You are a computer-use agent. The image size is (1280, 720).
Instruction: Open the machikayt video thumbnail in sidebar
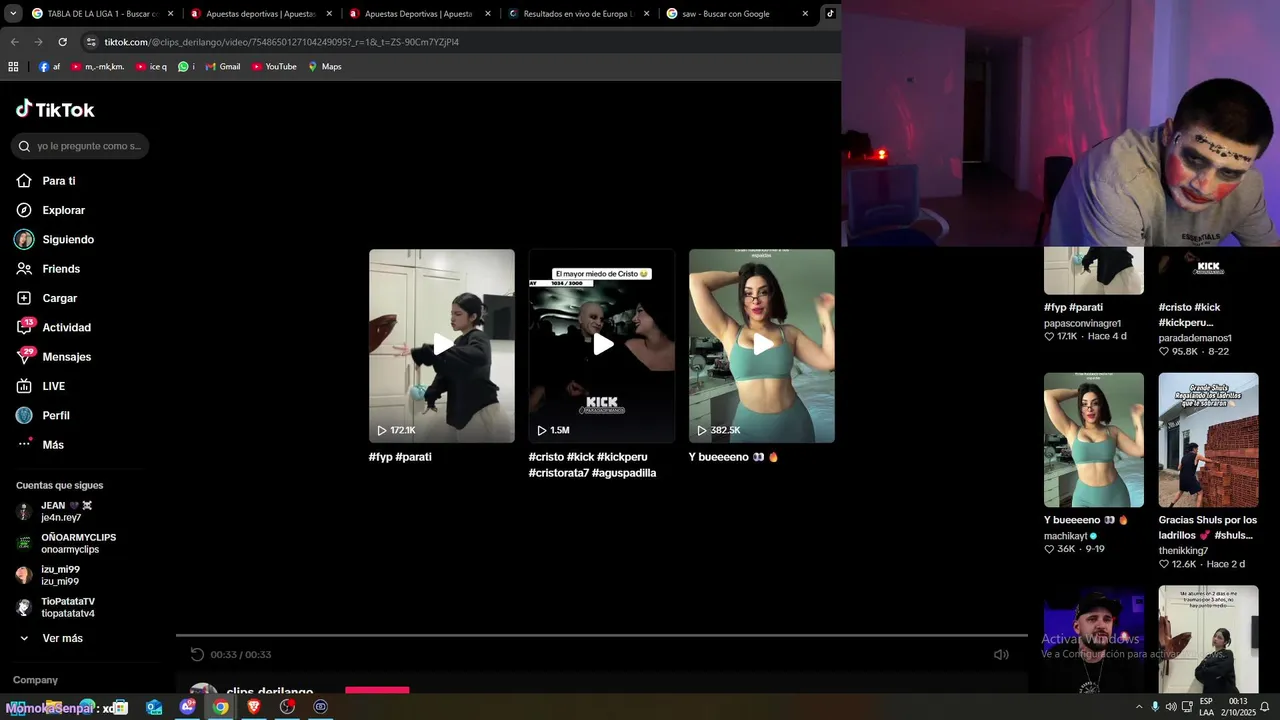click(1094, 440)
